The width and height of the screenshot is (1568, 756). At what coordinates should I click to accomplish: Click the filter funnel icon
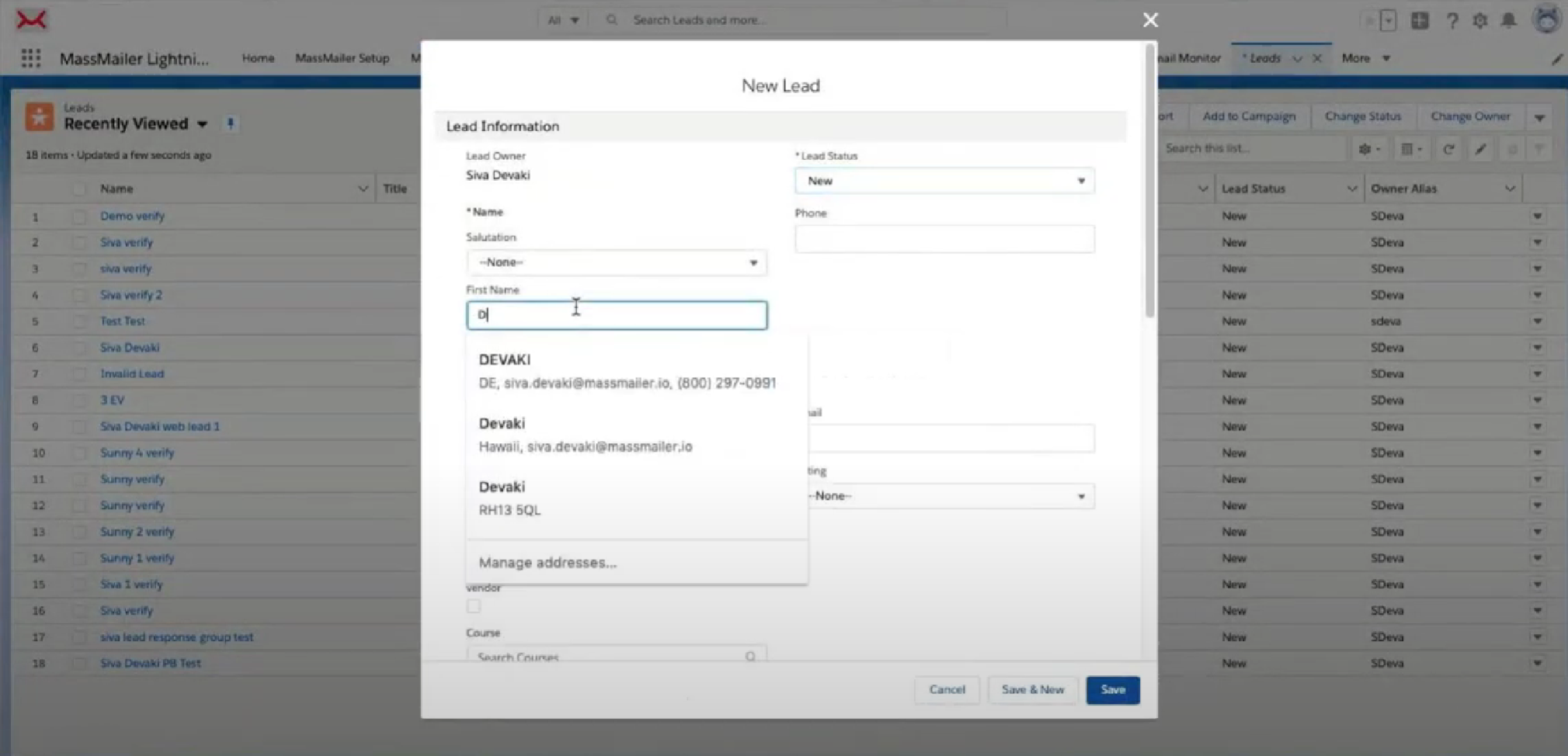pyautogui.click(x=1538, y=149)
